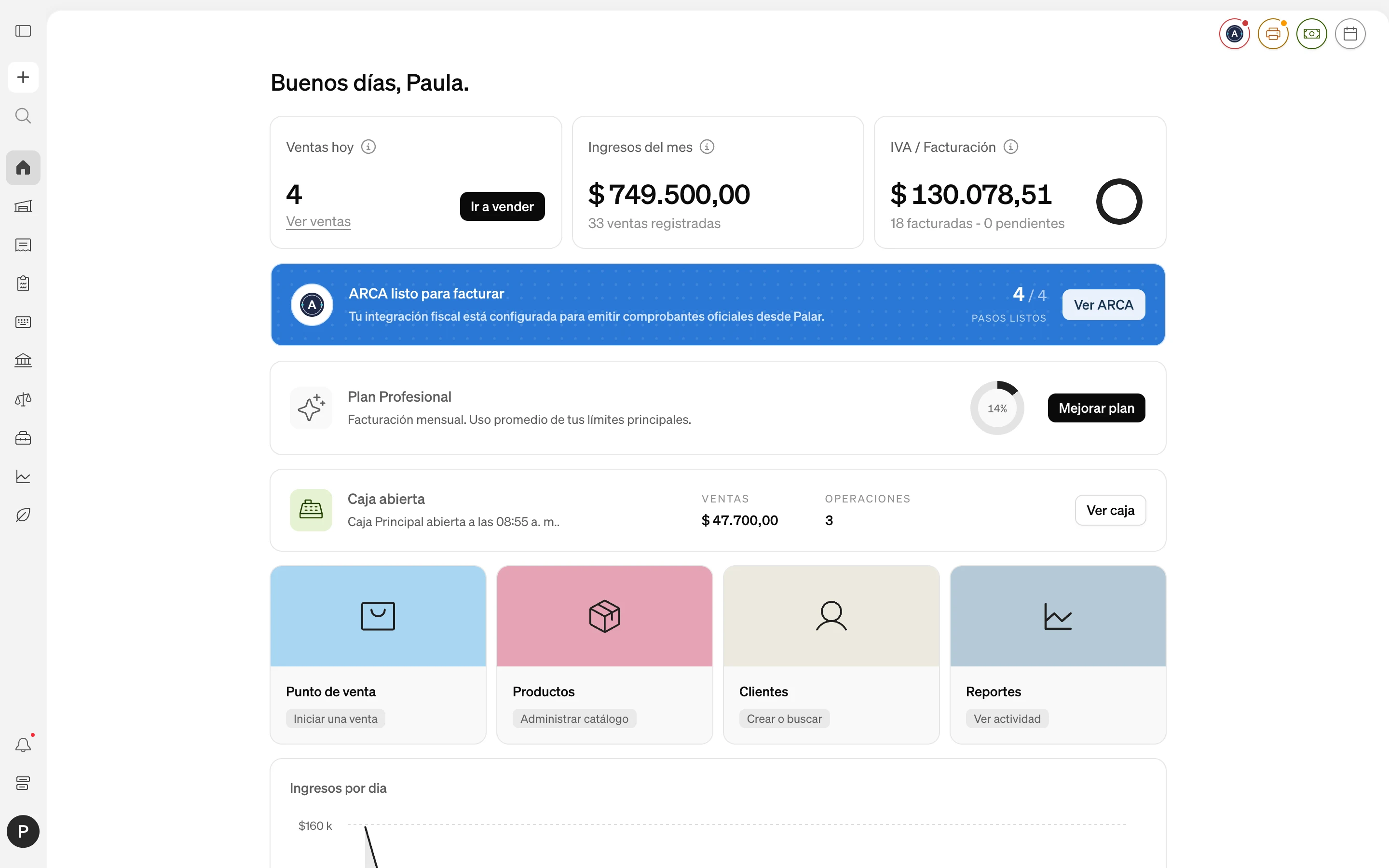Screen dimensions: 1389x868
Task: Click the 4 / 4 pasos listos counter
Action: point(1009,304)
